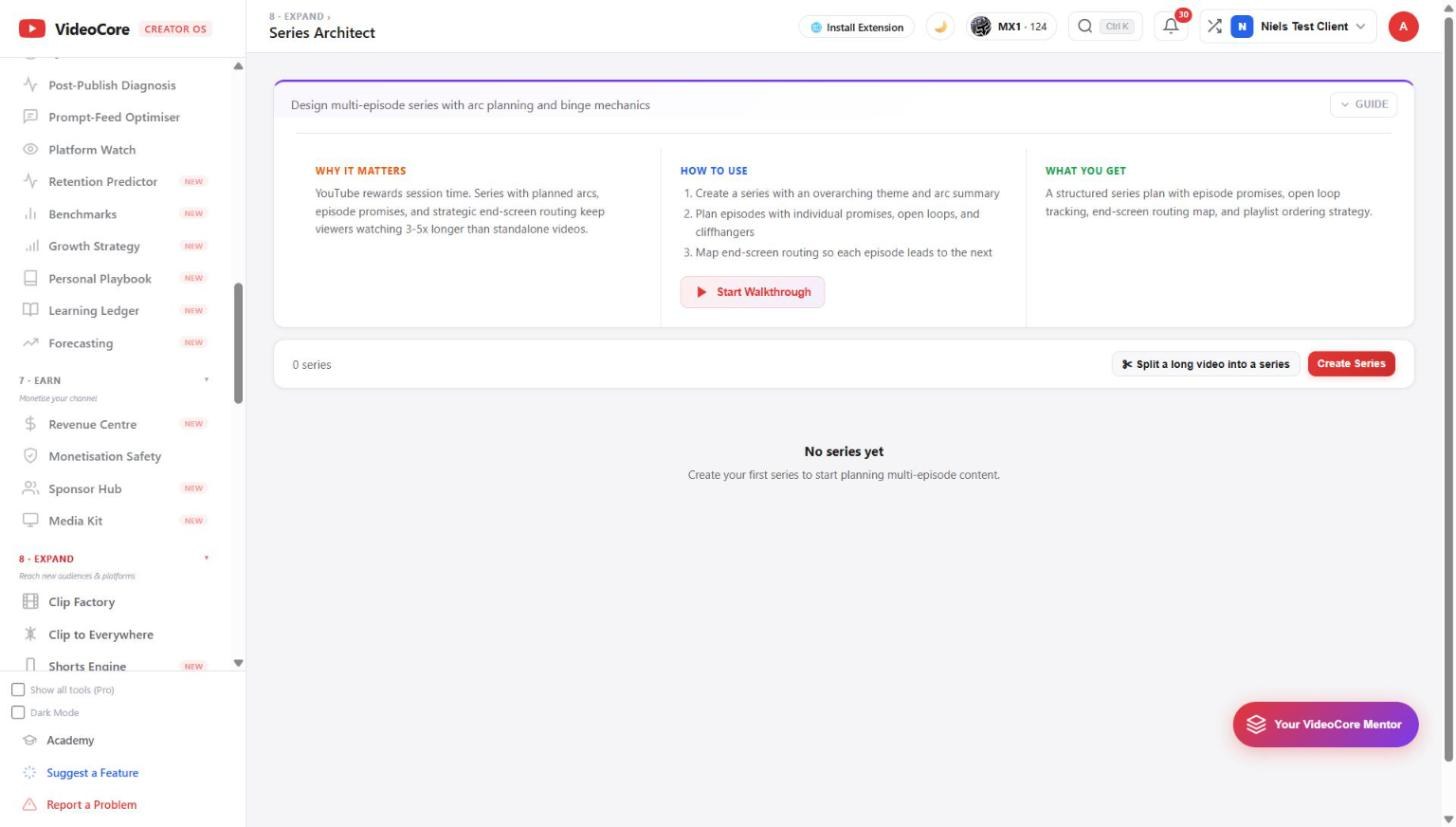Open Niels Test Client account dropdown
This screenshot has width=1456, height=827.
coord(1298,27)
